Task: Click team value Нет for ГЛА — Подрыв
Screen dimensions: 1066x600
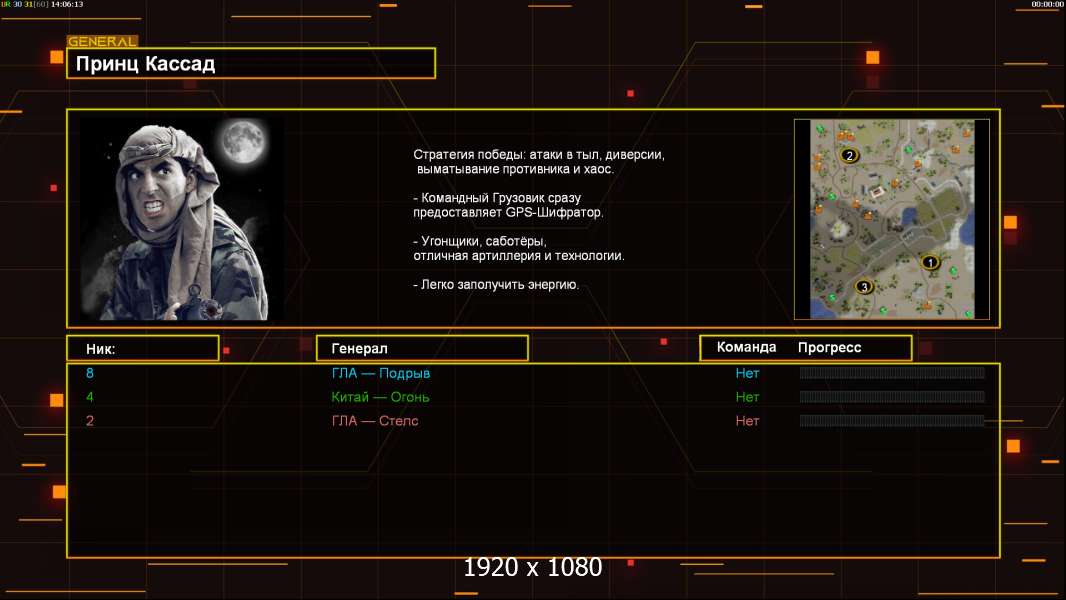Action: coord(747,373)
